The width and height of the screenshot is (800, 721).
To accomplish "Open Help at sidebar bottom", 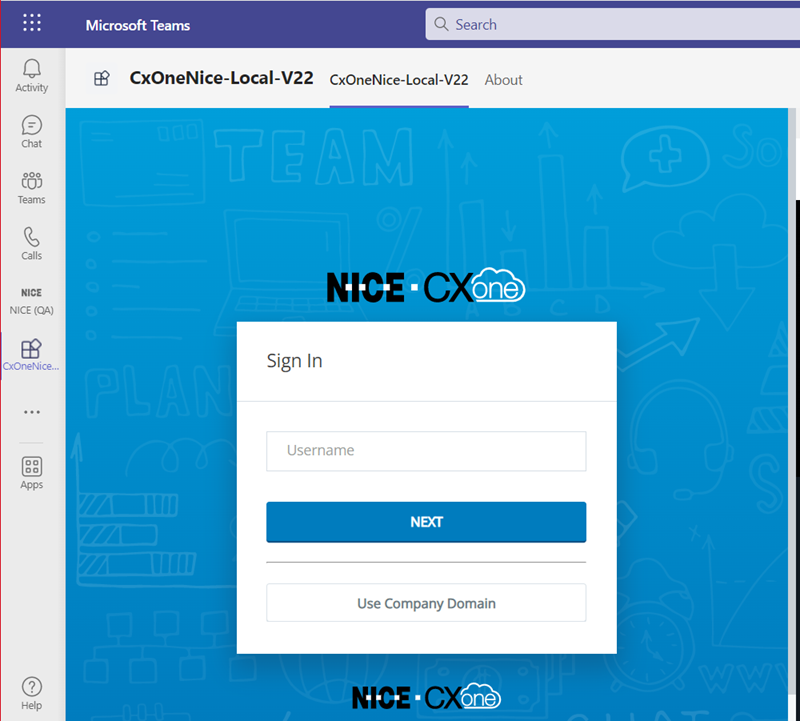I will pos(32,693).
